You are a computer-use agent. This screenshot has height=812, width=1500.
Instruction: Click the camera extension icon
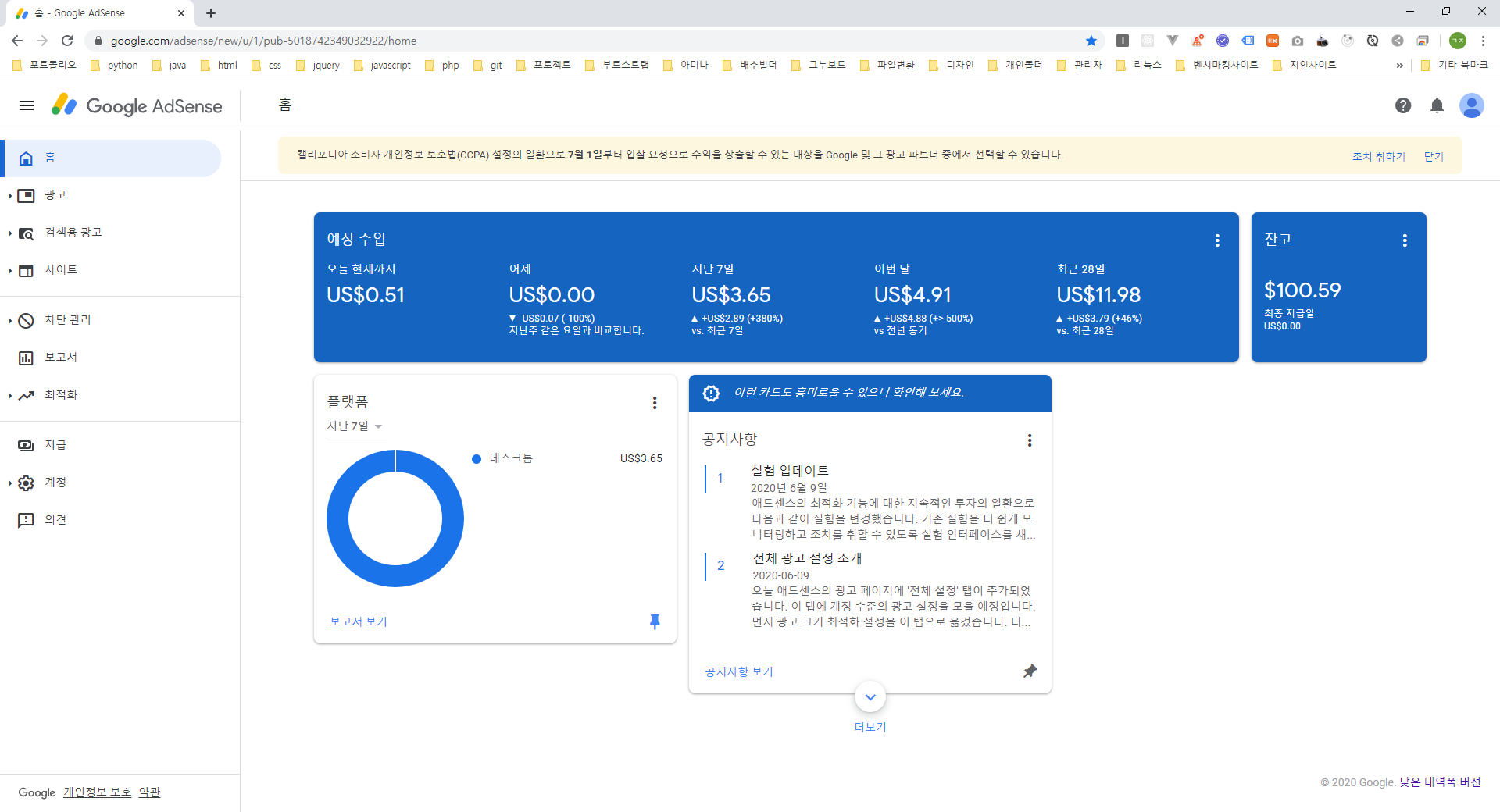click(1298, 41)
